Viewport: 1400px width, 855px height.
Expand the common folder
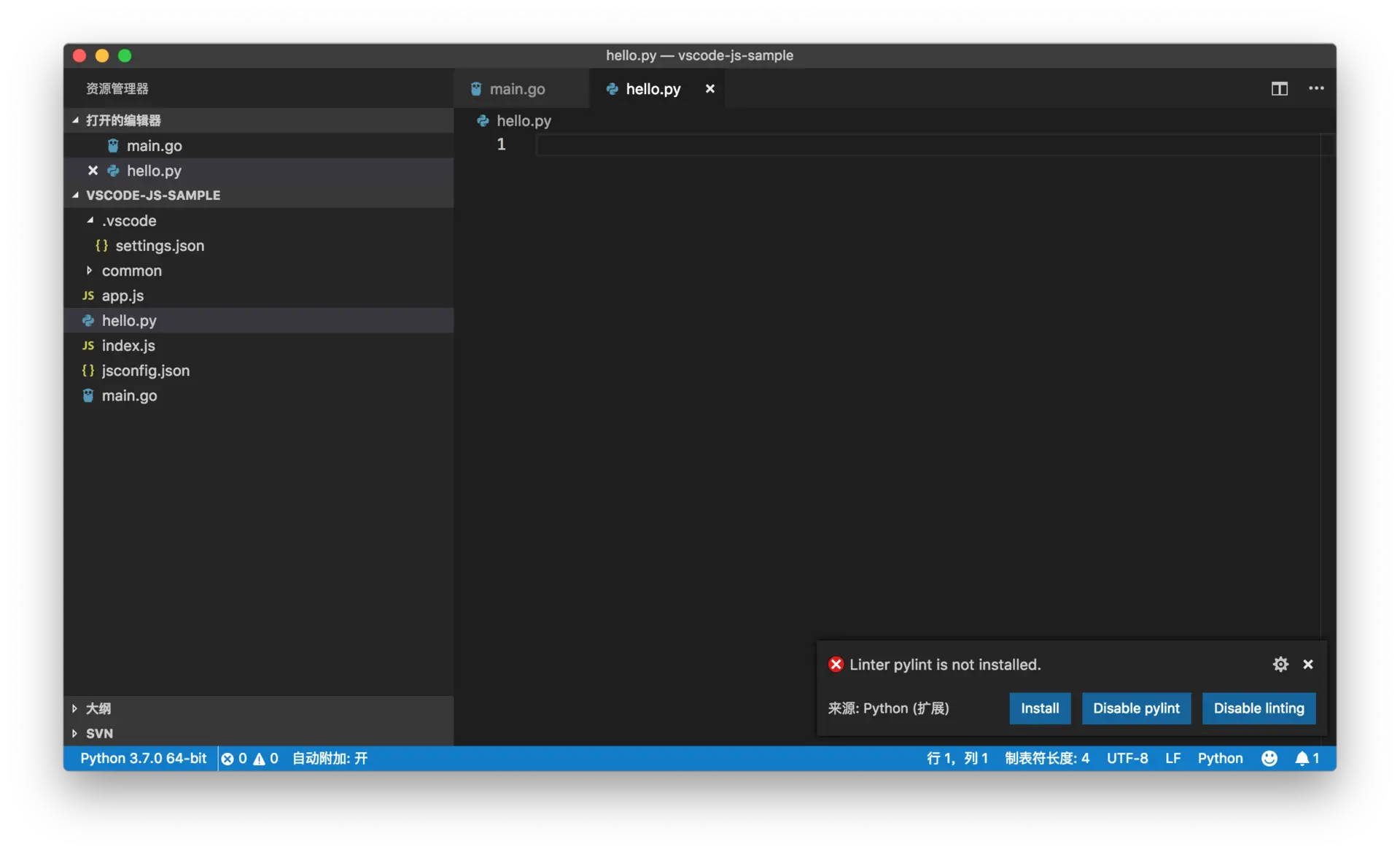click(89, 271)
